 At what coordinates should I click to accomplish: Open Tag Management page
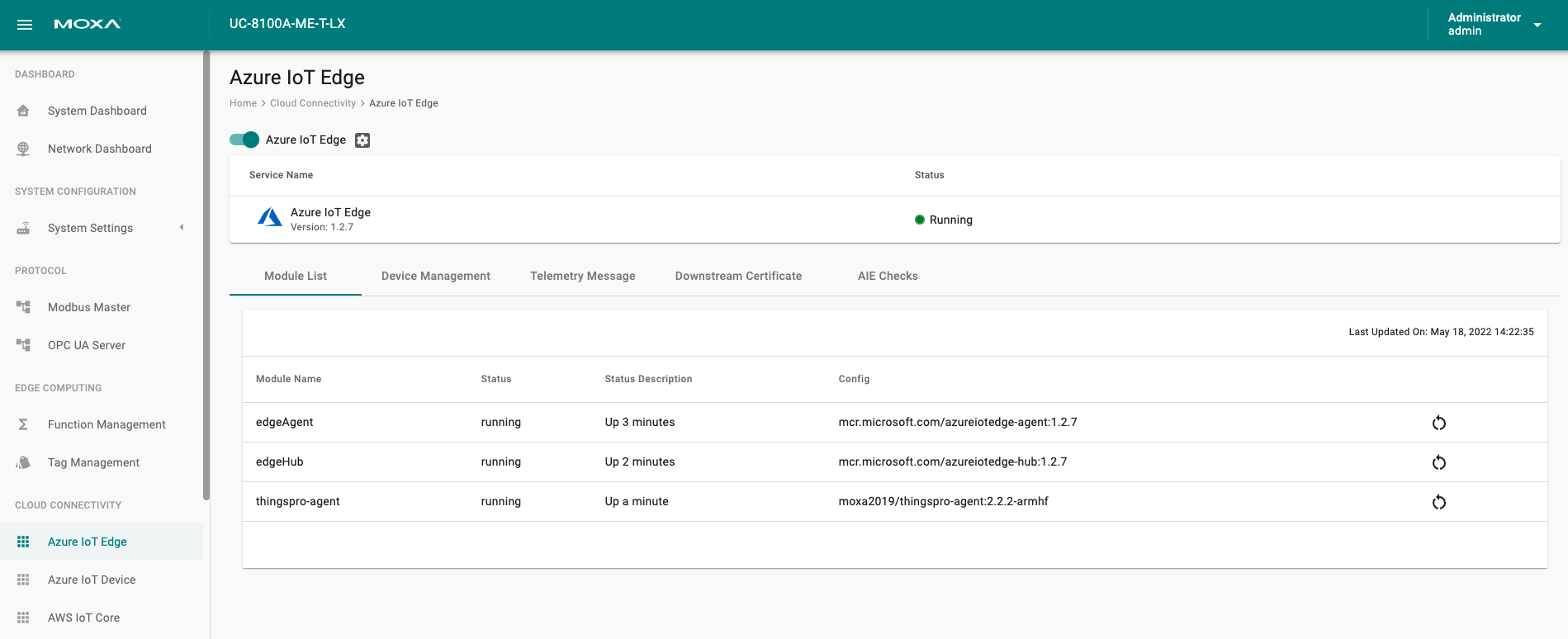(93, 462)
